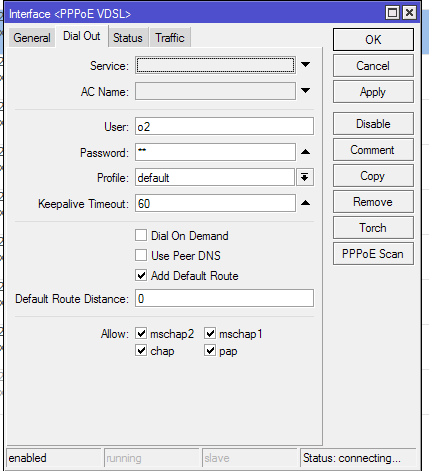The width and height of the screenshot is (429, 471).
Task: Switch to the General tab
Action: pos(32,38)
